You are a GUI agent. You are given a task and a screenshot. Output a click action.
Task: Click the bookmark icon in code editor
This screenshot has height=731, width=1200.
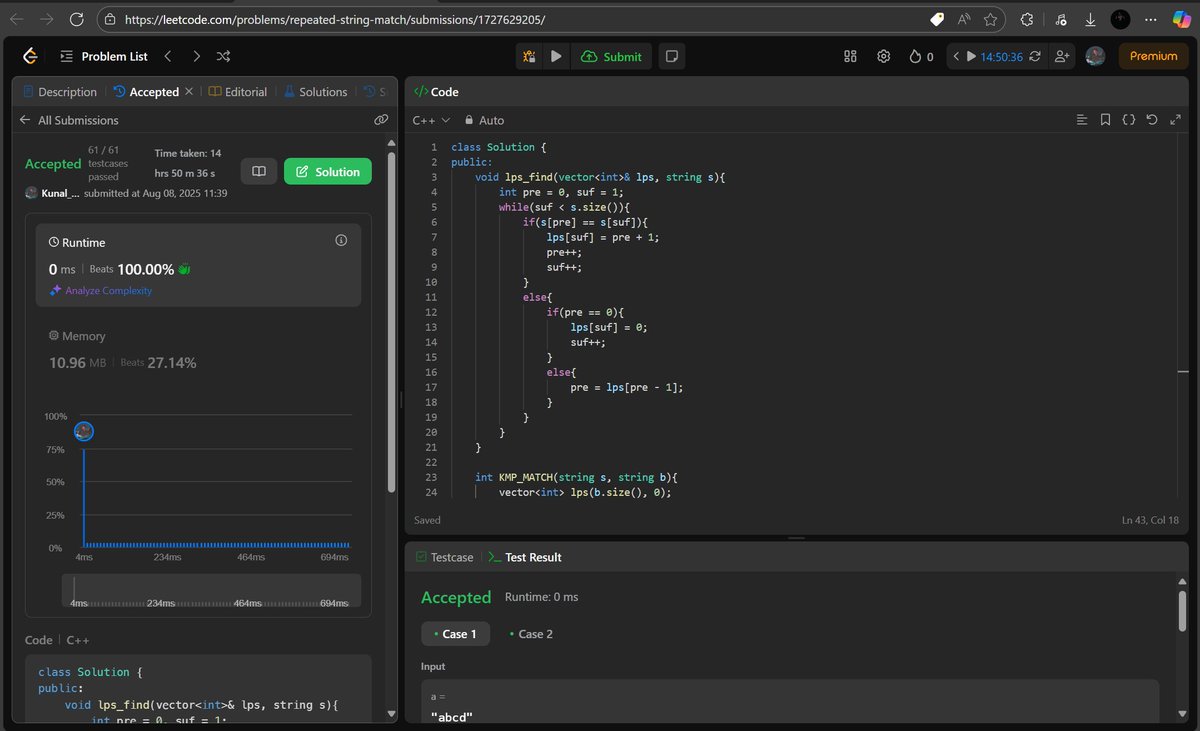[1105, 120]
